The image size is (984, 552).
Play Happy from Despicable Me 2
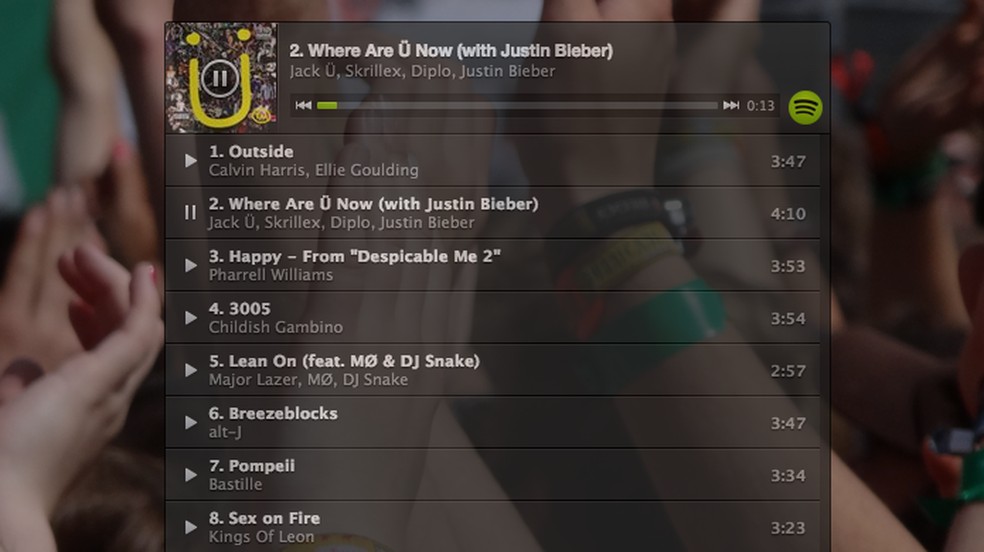190,266
